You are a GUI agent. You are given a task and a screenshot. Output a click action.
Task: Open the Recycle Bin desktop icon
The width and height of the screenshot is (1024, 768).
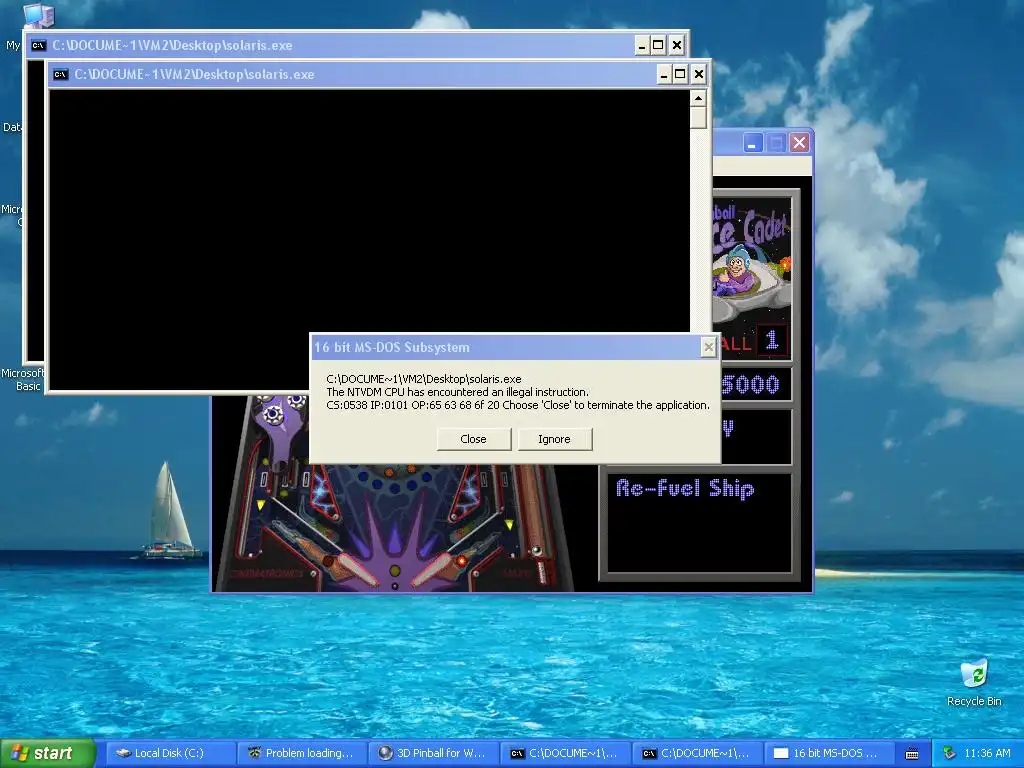974,682
